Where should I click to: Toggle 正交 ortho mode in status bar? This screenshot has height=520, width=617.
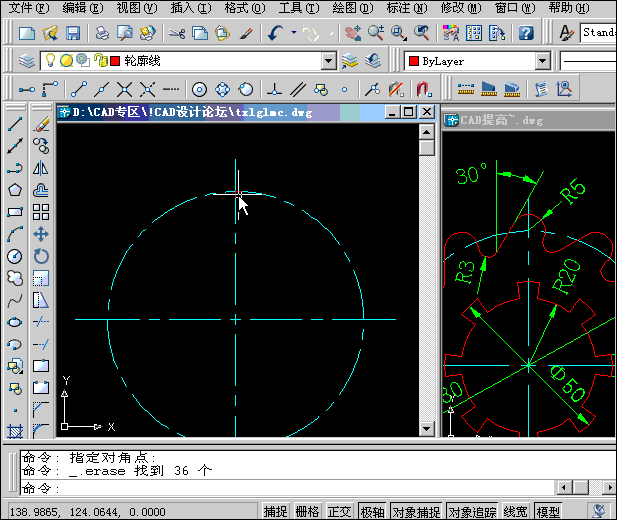(x=339, y=512)
